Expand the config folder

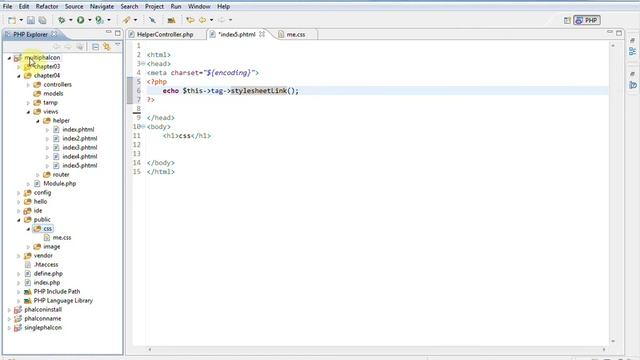19,193
